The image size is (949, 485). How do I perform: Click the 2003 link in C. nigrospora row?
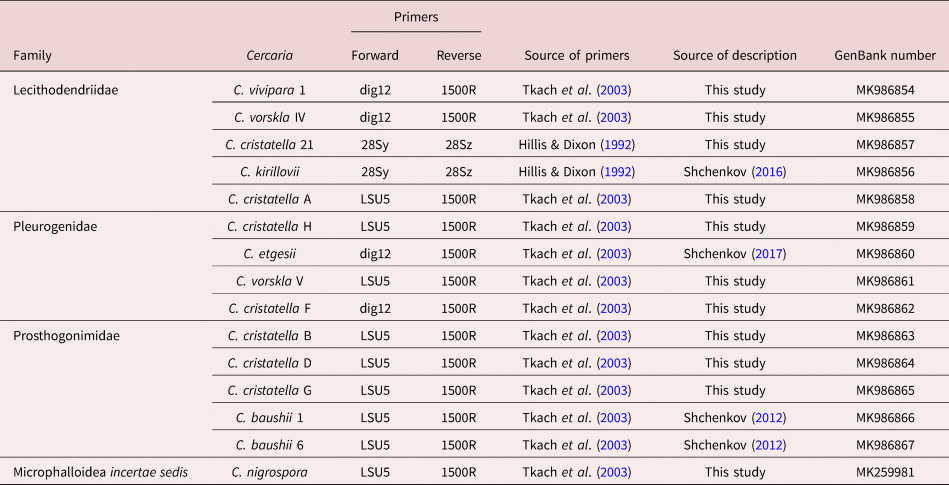click(614, 471)
